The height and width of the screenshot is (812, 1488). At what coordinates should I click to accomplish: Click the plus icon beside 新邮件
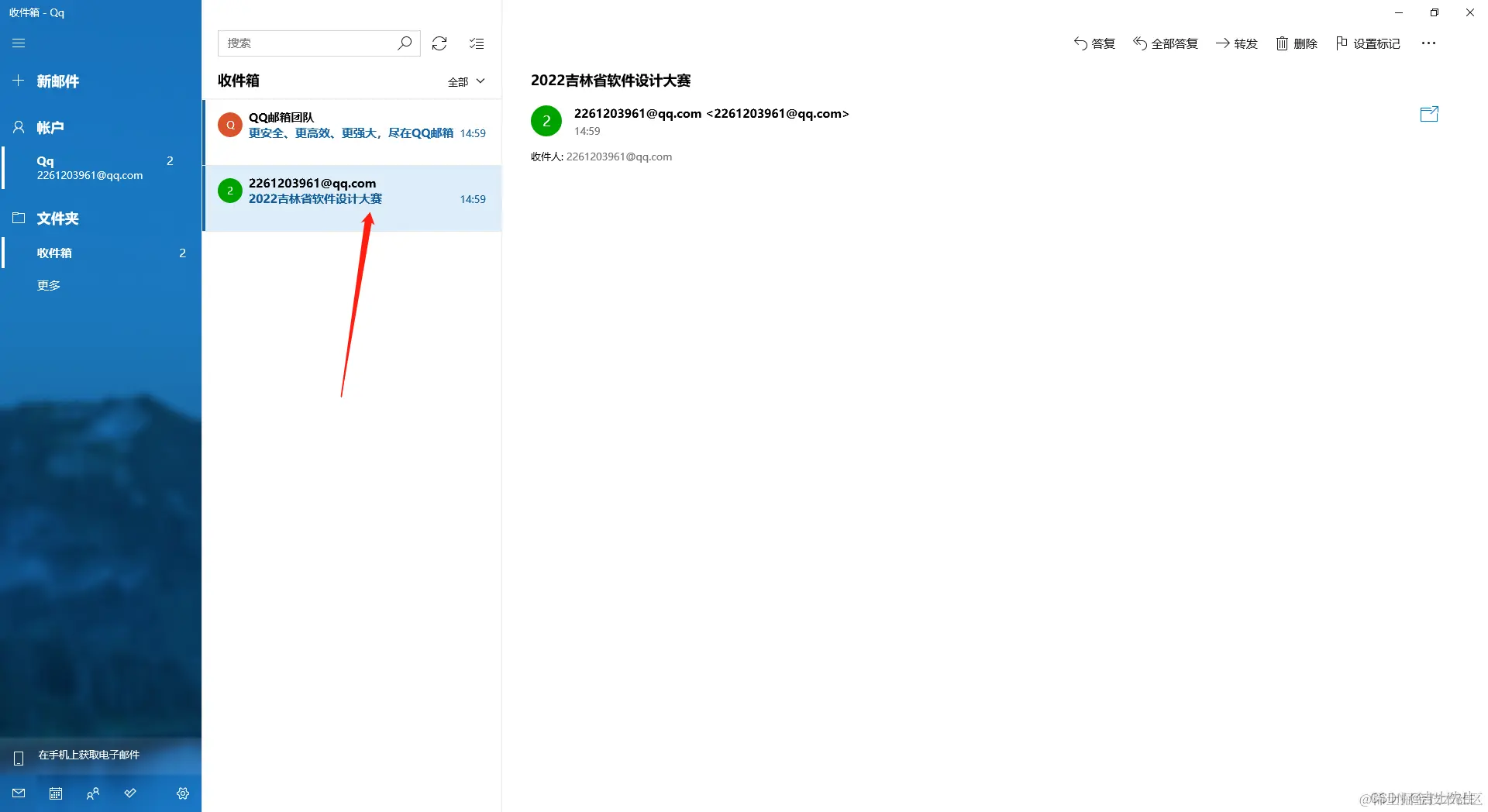tap(19, 81)
